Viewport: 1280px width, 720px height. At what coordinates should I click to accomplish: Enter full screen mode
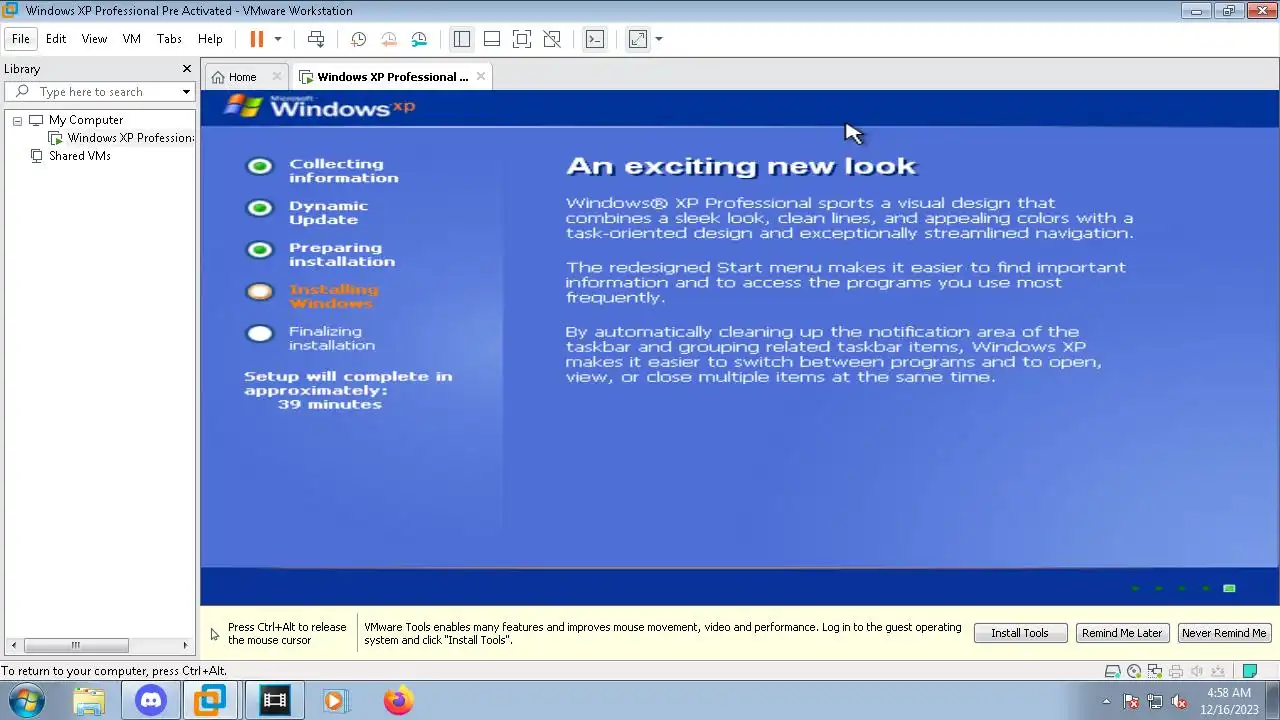[x=521, y=39]
